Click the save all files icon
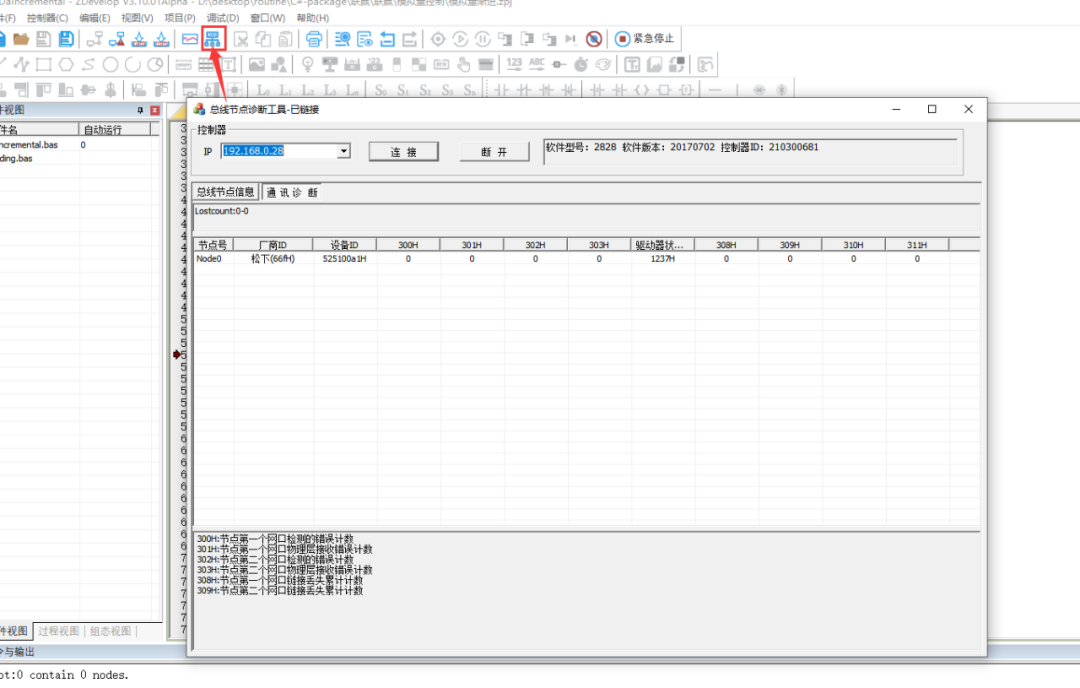The height and width of the screenshot is (688, 1080). pos(66,39)
